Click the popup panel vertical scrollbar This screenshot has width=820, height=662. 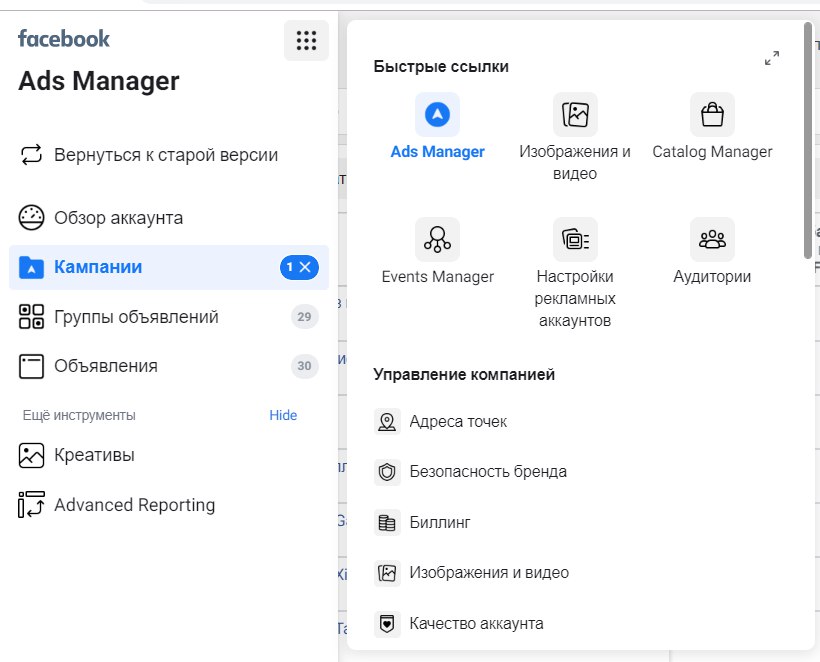808,141
